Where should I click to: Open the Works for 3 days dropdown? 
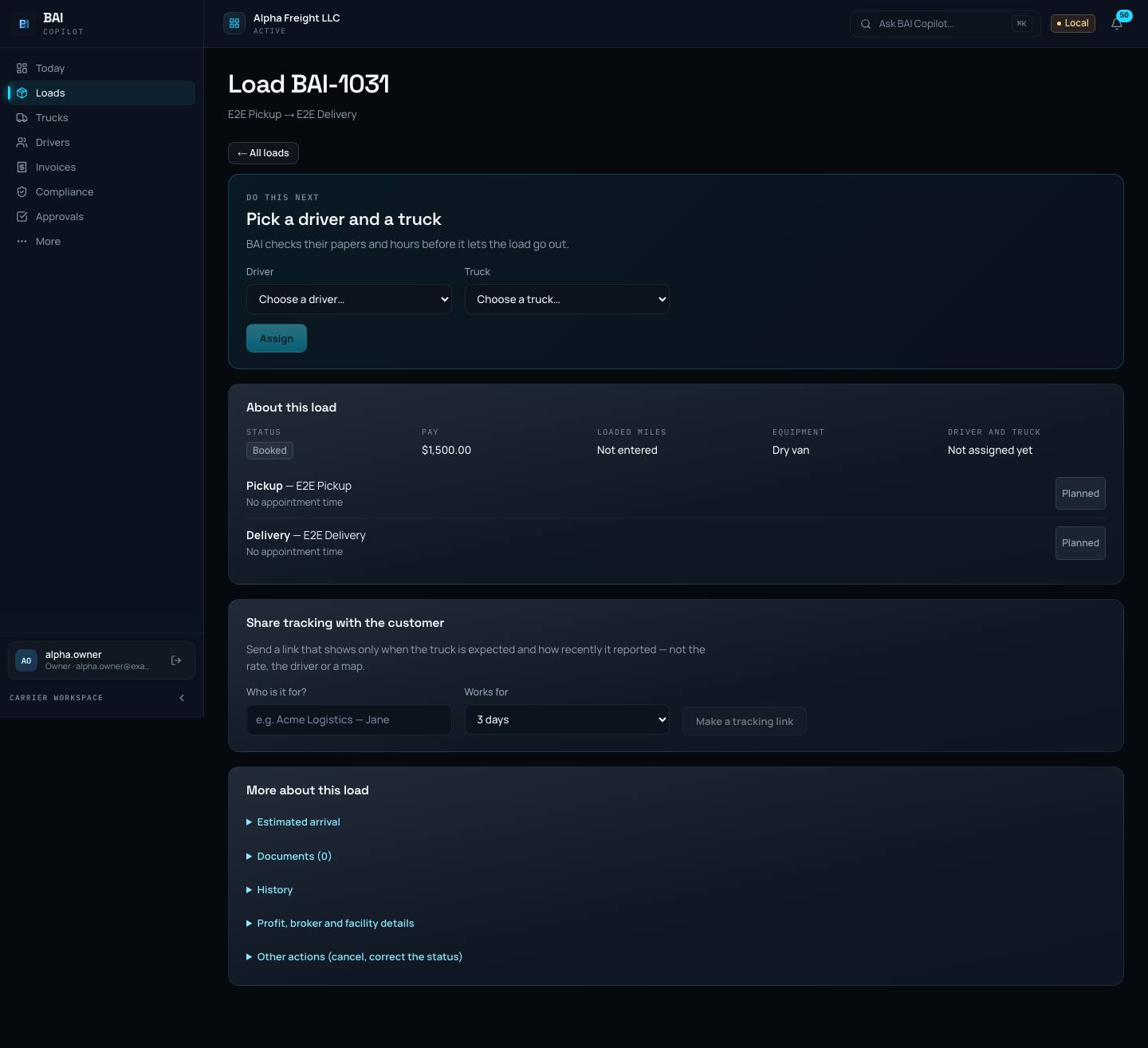(x=567, y=719)
